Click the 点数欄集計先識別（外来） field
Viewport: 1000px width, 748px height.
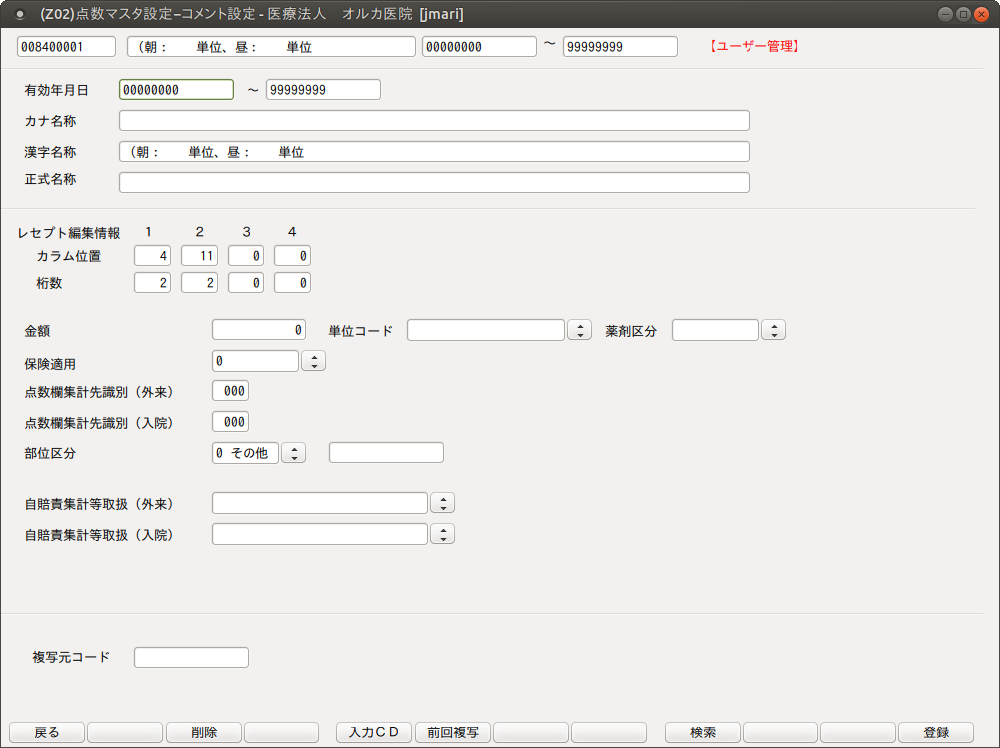230,391
